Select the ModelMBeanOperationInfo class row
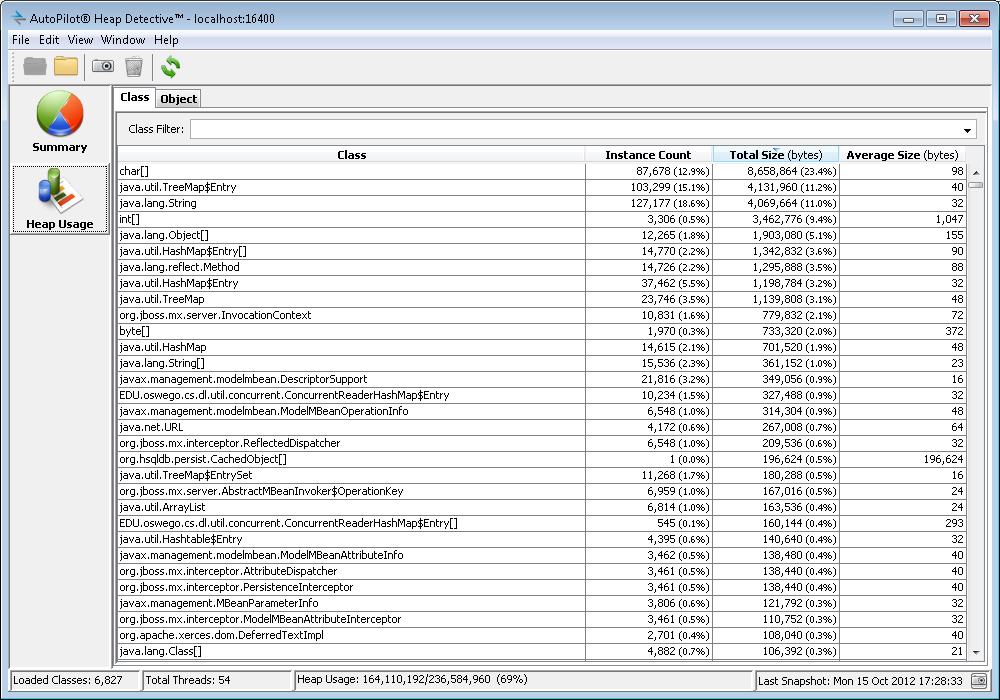Viewport: 1000px width, 700px height. [542, 411]
